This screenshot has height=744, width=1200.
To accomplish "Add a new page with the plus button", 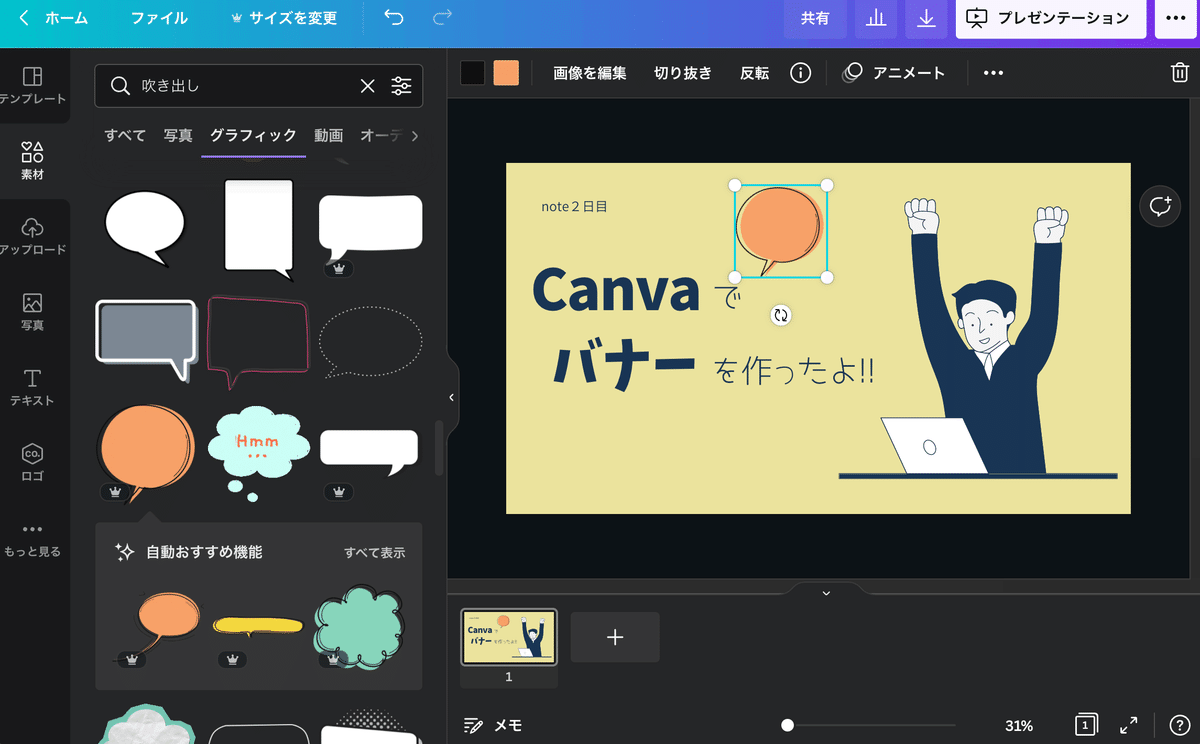I will tap(615, 637).
